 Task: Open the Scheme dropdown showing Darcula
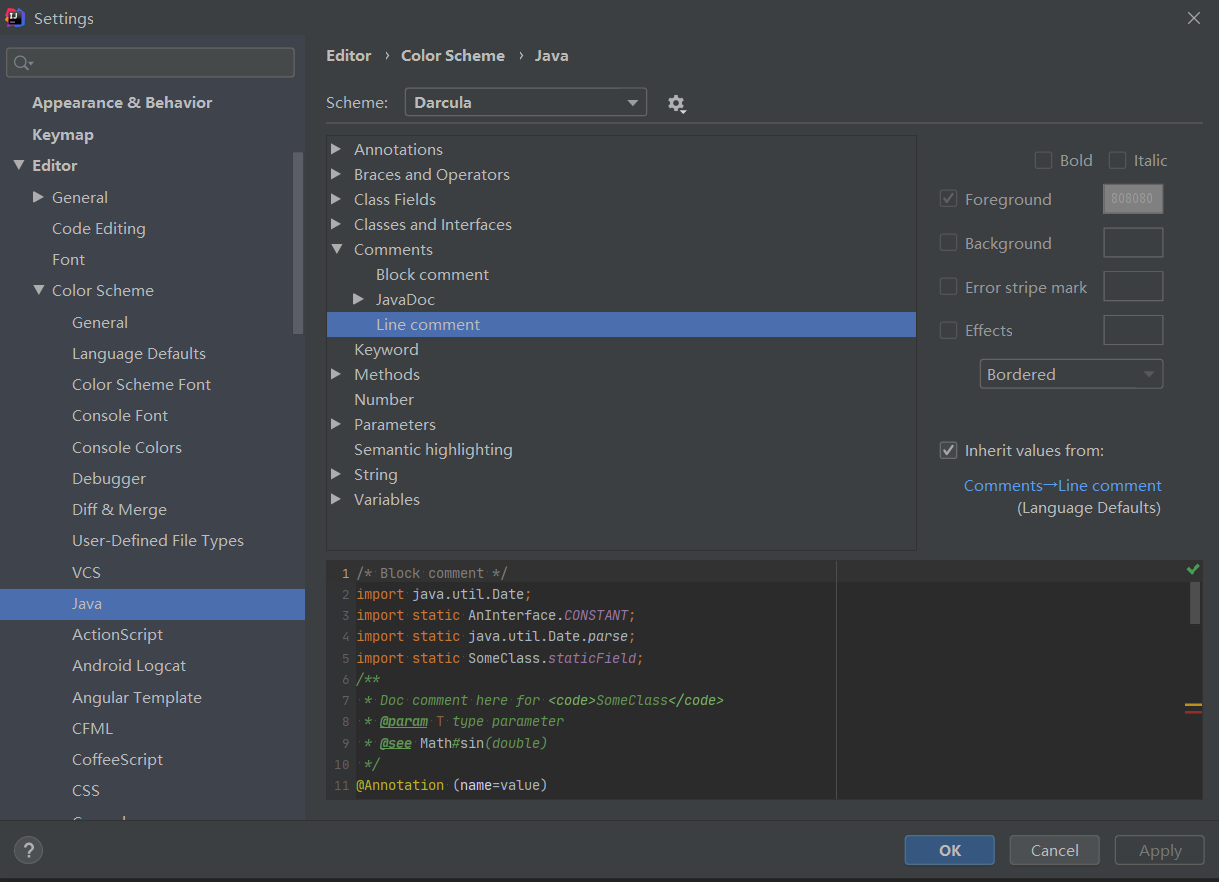click(525, 102)
